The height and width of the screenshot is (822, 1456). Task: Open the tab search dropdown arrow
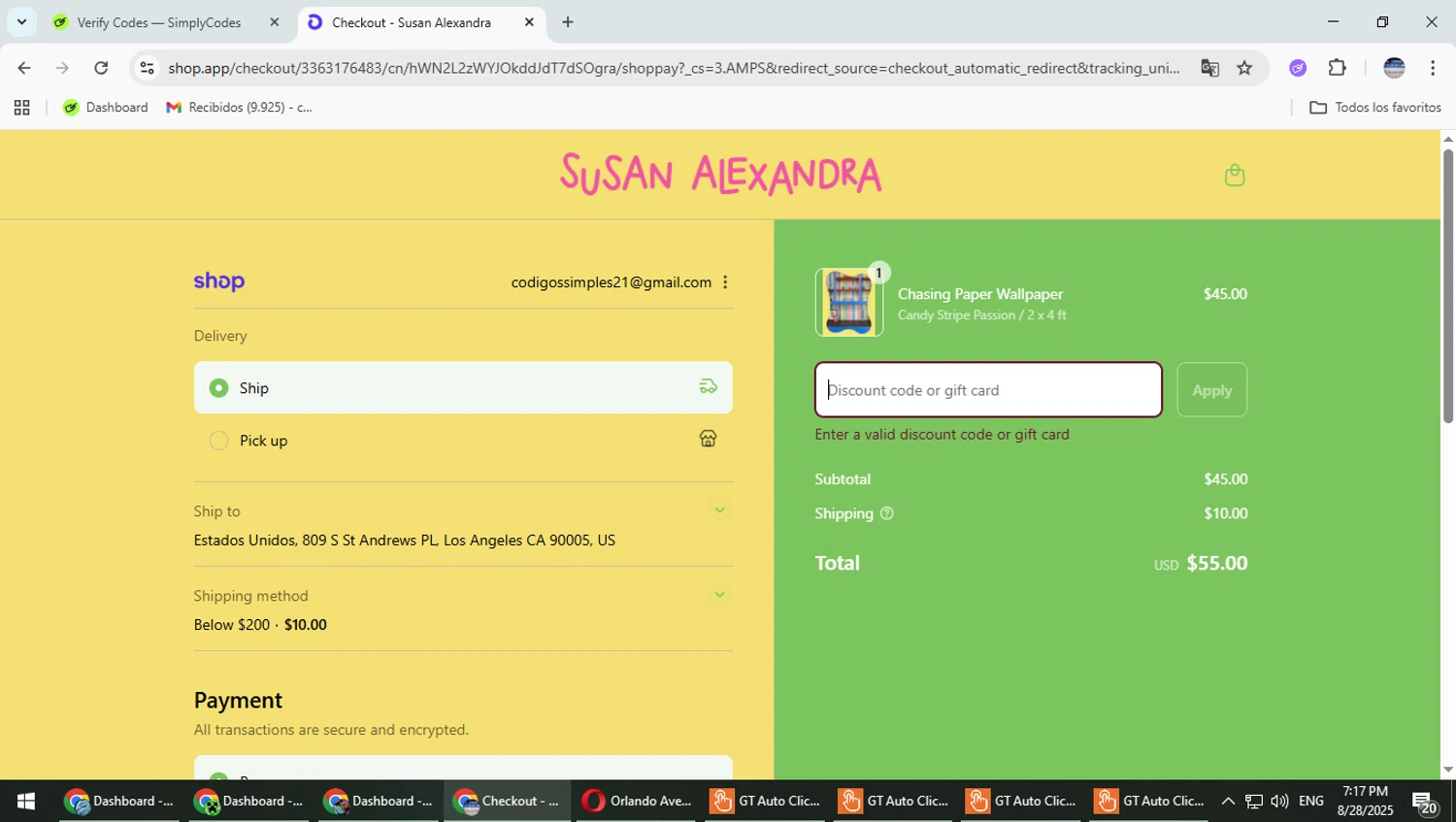(21, 21)
